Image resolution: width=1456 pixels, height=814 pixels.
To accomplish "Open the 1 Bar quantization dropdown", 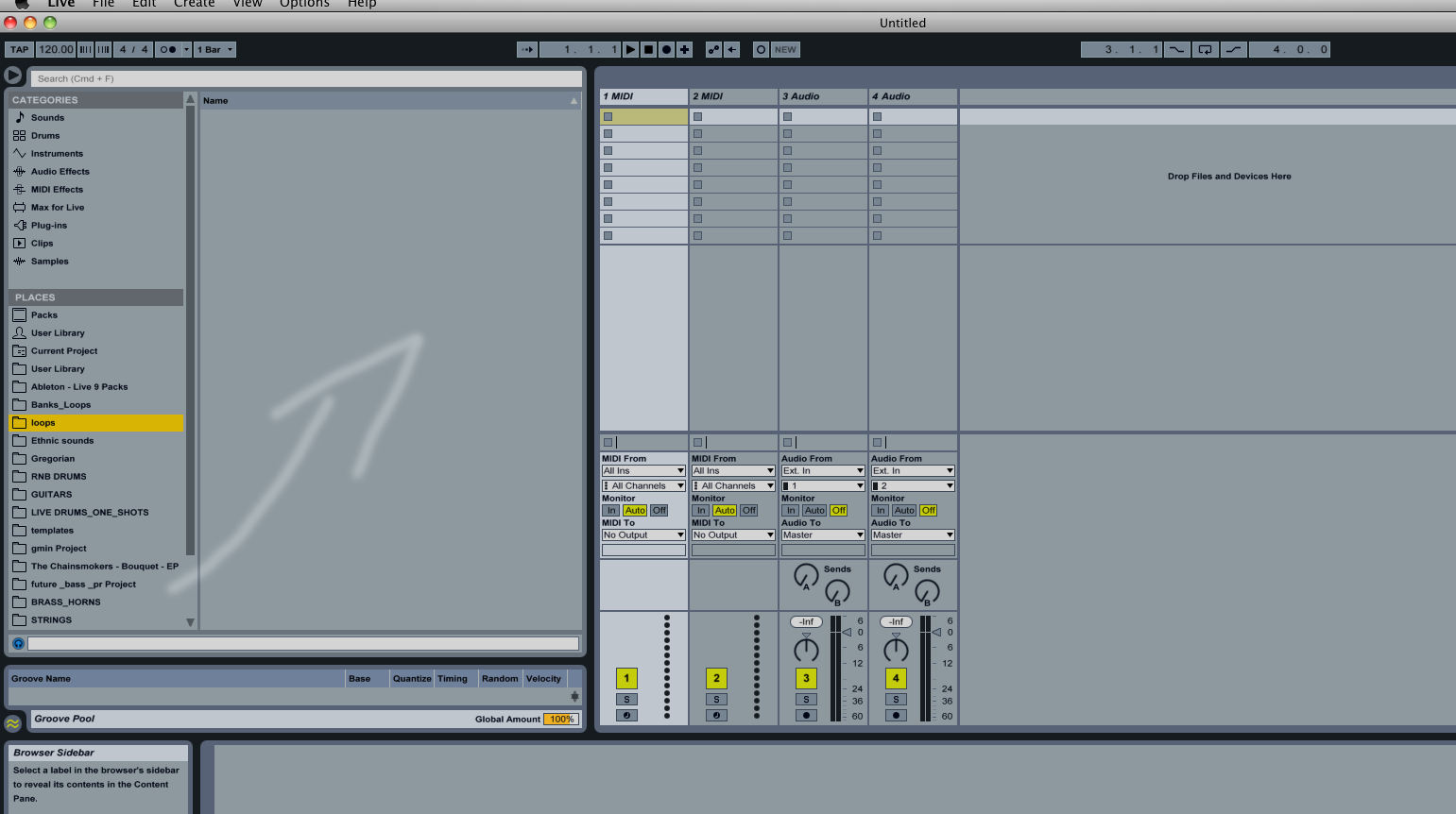I will tap(215, 49).
